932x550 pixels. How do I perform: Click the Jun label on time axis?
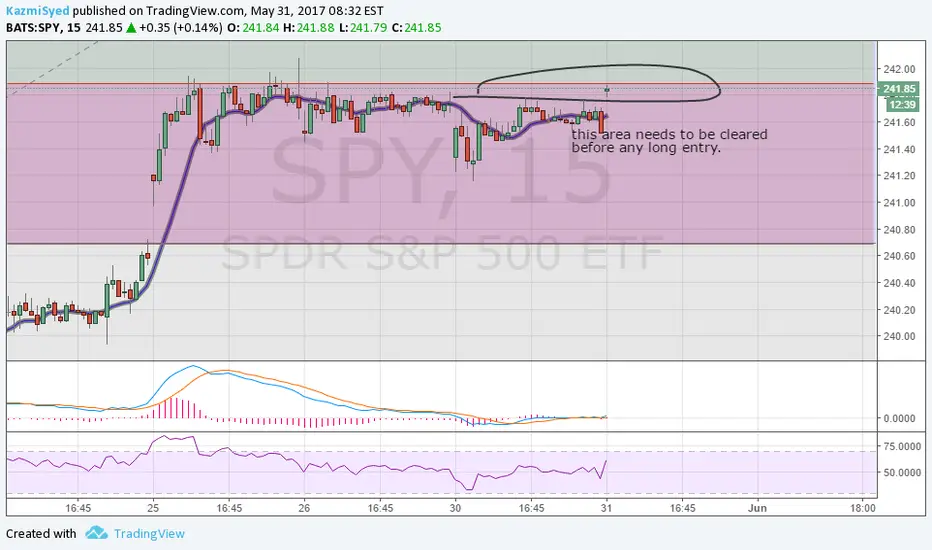pos(757,508)
